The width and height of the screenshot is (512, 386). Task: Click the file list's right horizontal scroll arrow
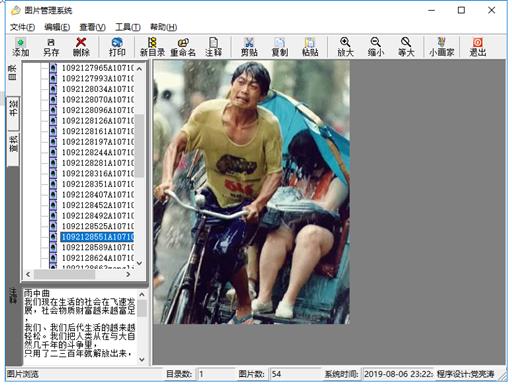tap(128, 274)
